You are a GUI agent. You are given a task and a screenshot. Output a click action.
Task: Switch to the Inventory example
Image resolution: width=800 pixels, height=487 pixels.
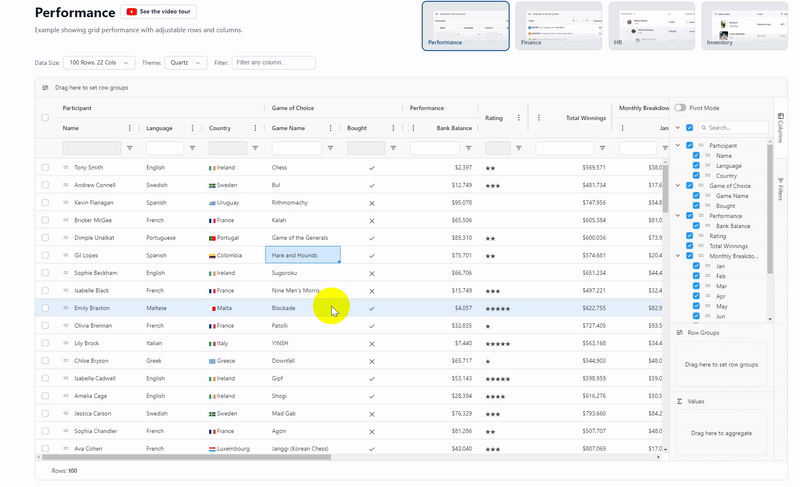click(744, 26)
